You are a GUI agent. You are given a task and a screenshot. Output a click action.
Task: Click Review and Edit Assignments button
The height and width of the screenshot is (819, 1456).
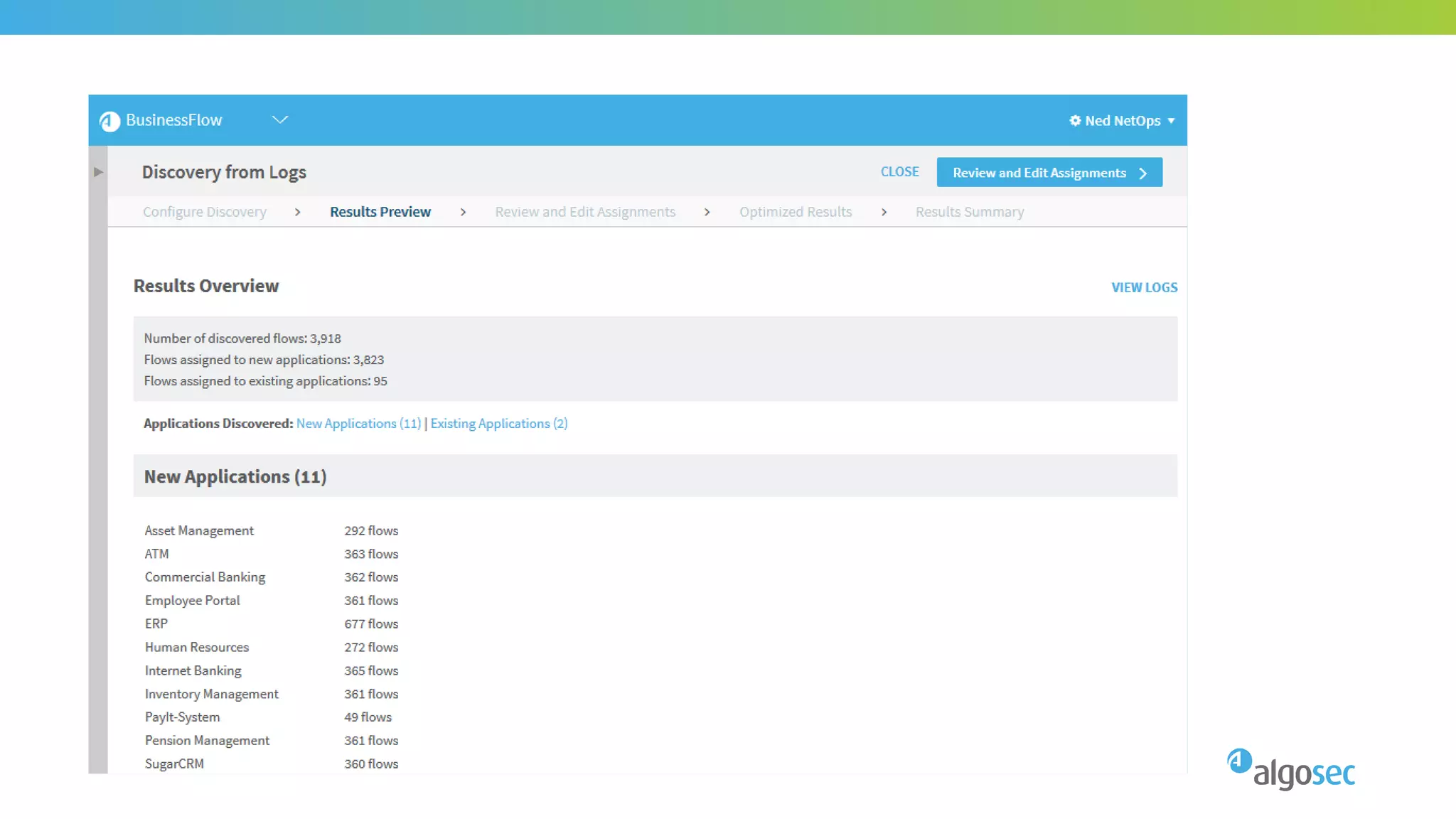click(1039, 173)
